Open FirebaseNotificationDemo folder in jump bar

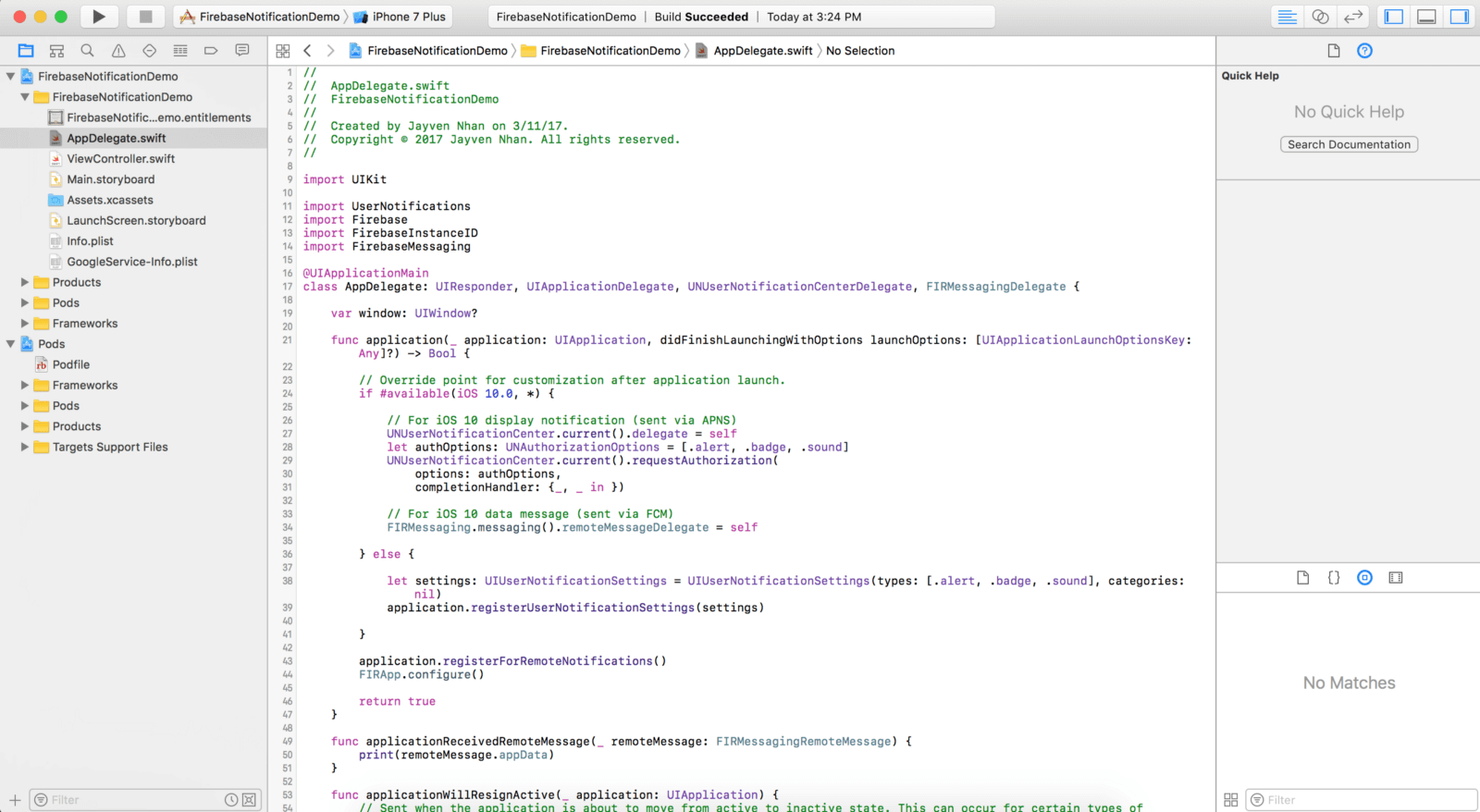(x=601, y=51)
